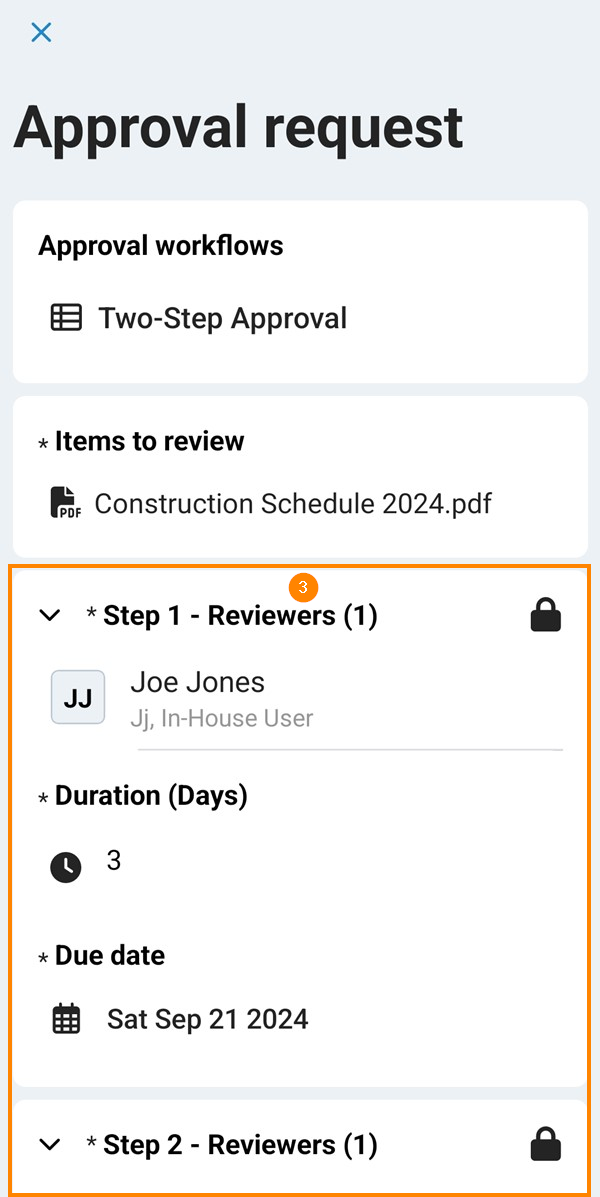Viewport: 600px width, 1197px height.
Task: Click the Duration days value 3
Action: click(114, 860)
